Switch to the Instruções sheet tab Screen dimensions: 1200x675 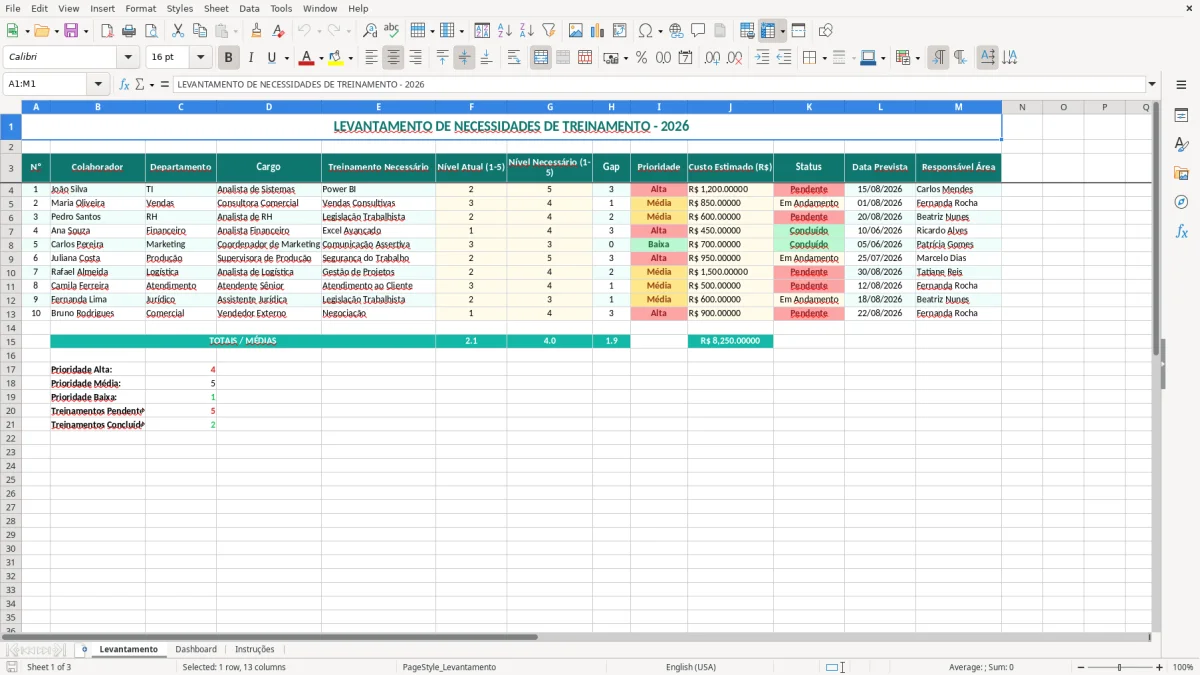point(255,649)
